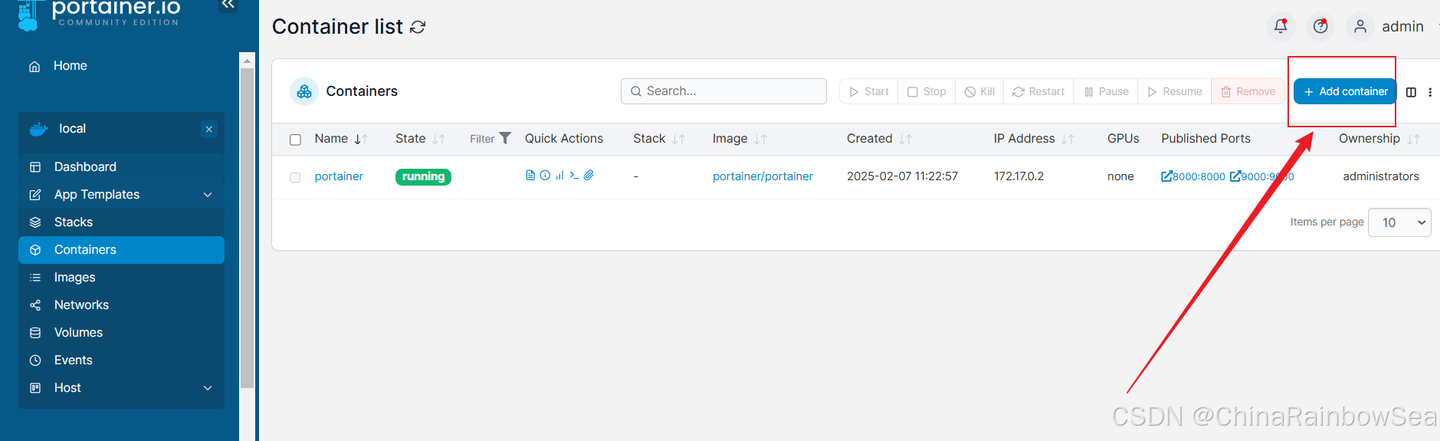Open the help question-mark icon
The height and width of the screenshot is (441, 1440).
coord(1321,27)
